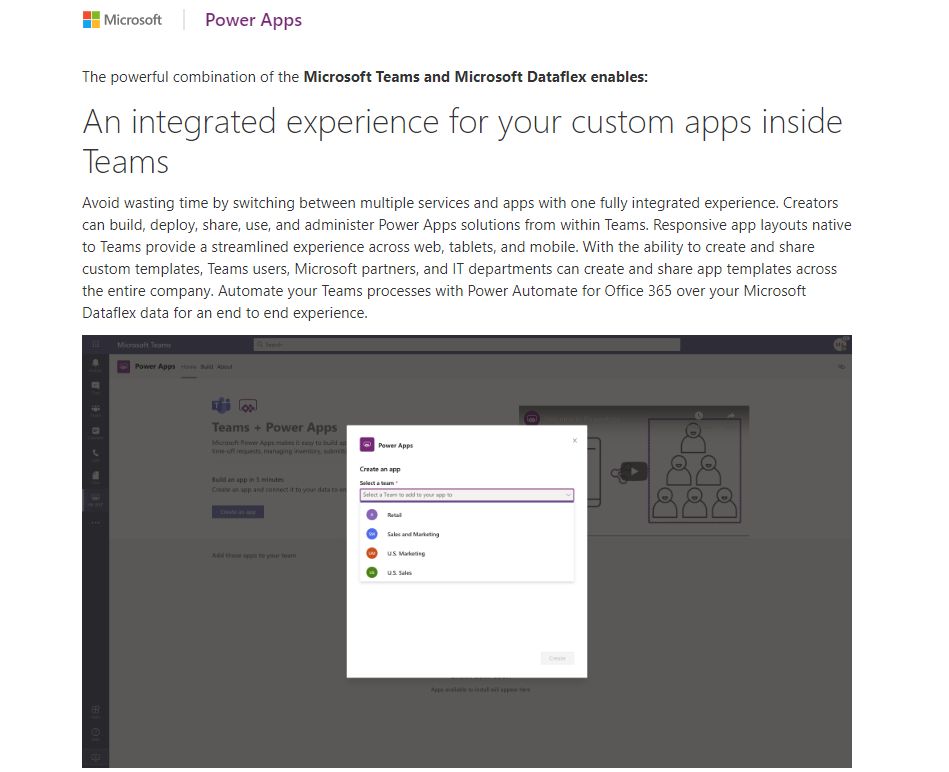
Task: Open Teams icon in the left sidebar
Action: click(96, 410)
